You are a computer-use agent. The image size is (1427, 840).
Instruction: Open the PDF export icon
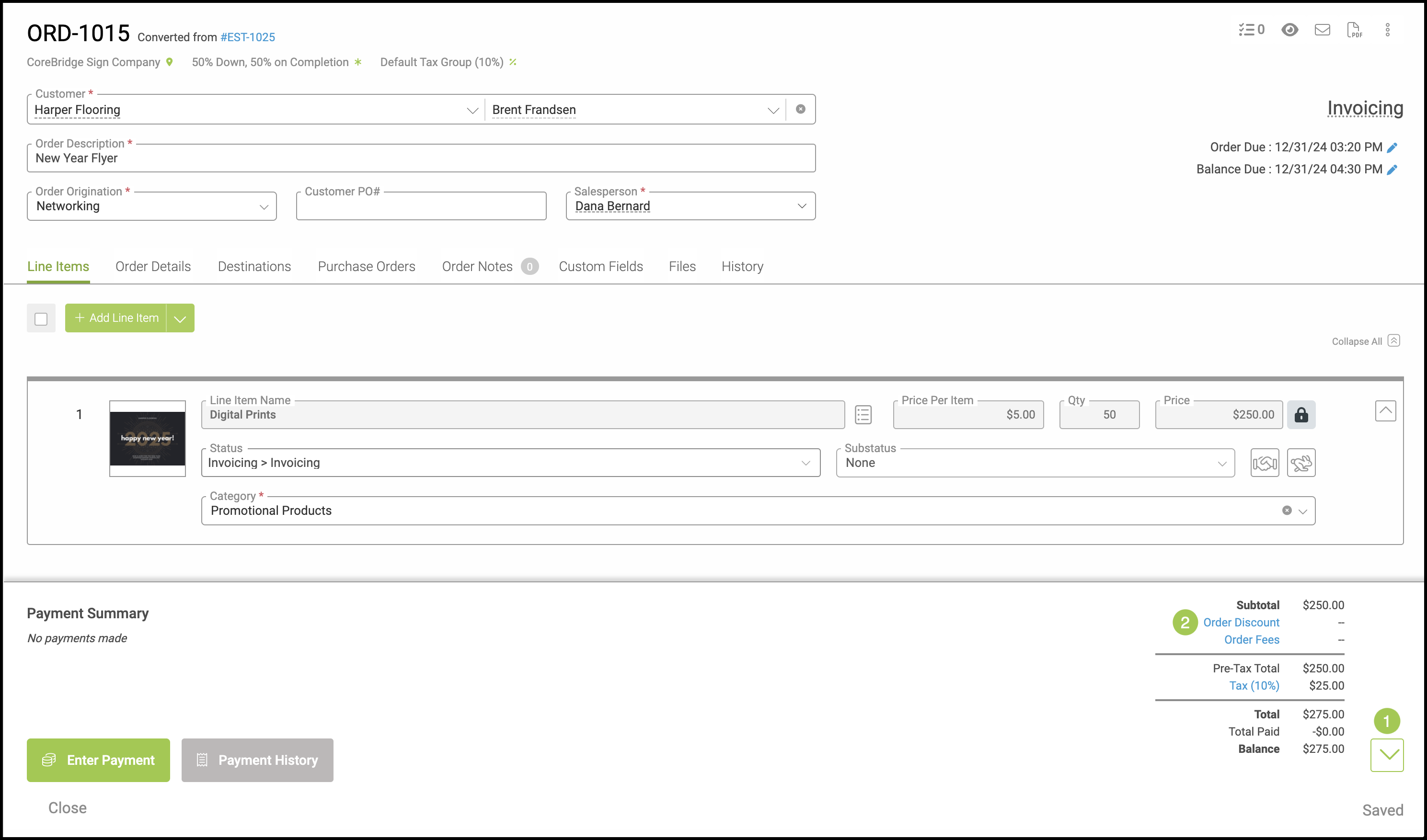pyautogui.click(x=1354, y=29)
